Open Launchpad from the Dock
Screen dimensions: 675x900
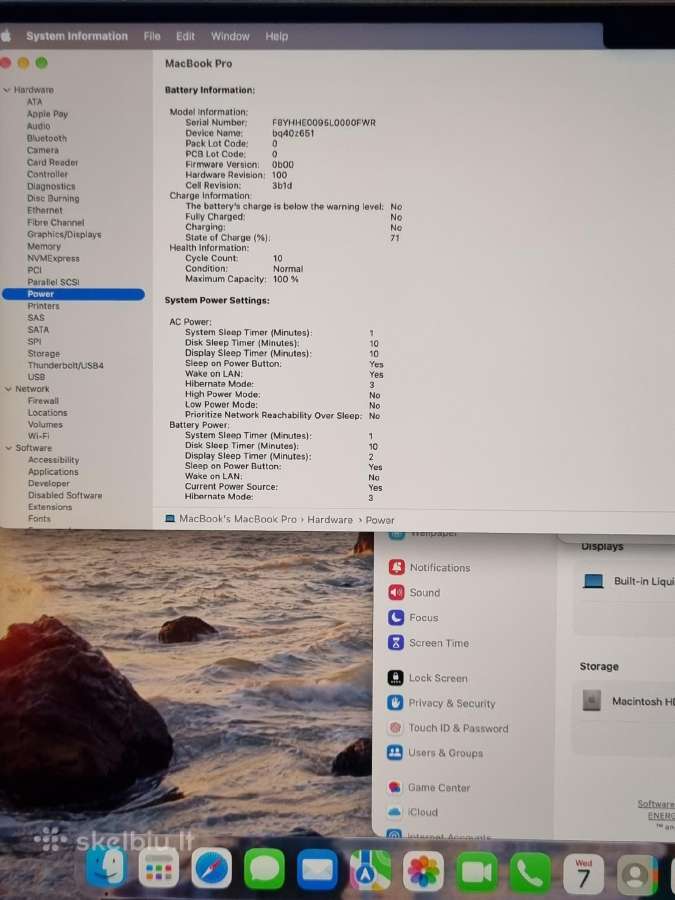(x=159, y=869)
